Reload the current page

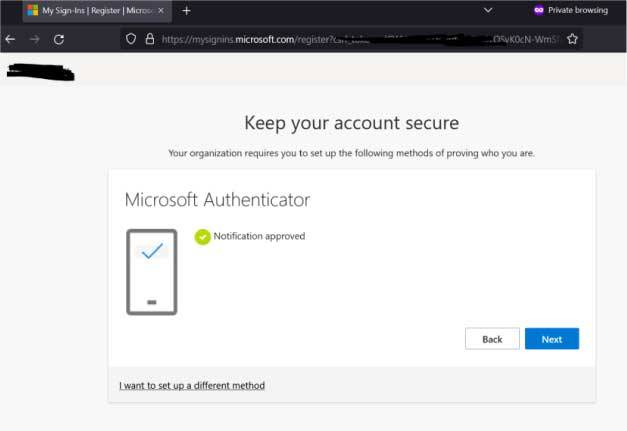click(59, 39)
